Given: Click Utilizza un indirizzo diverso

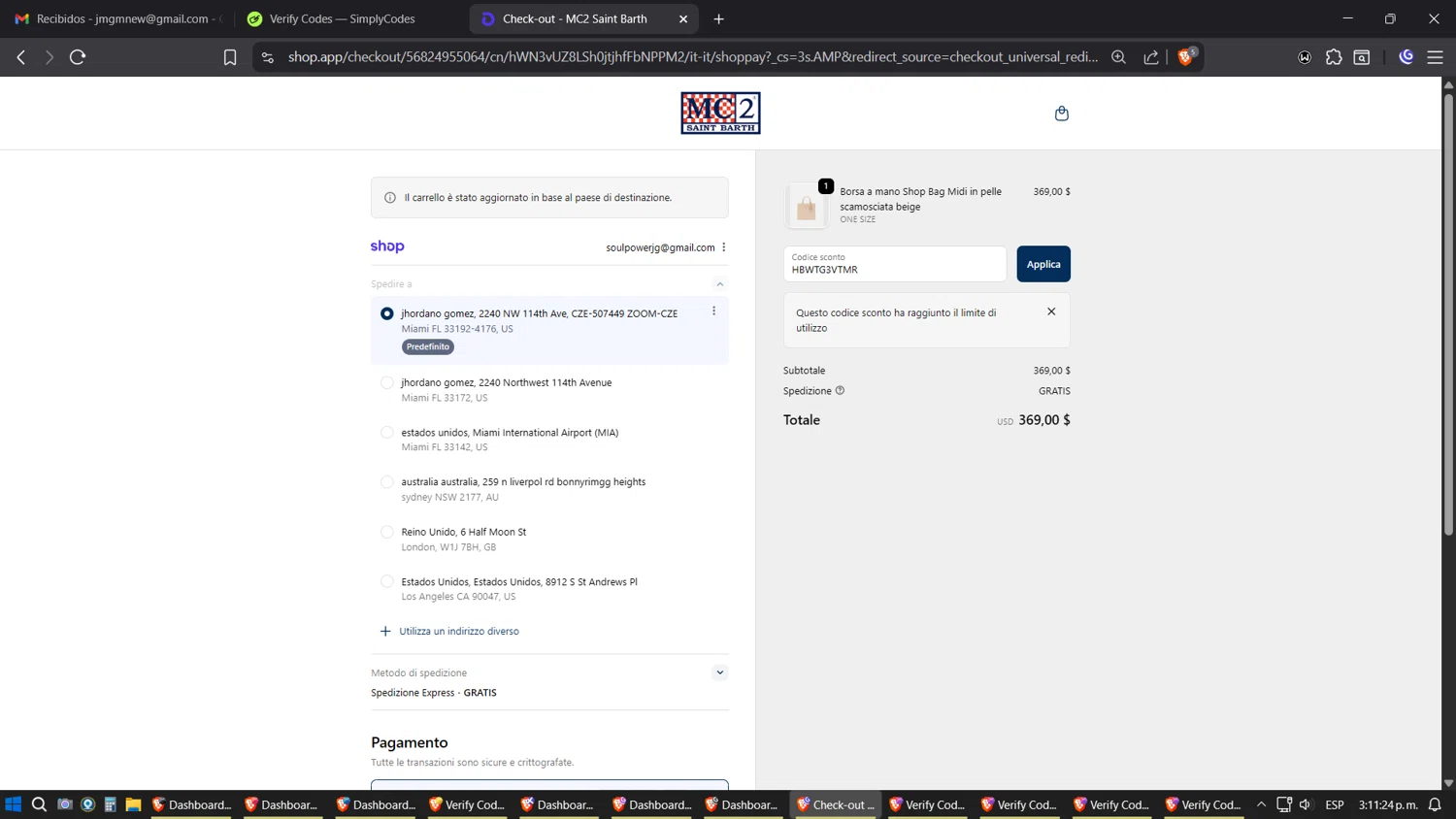Looking at the screenshot, I should 459,632.
